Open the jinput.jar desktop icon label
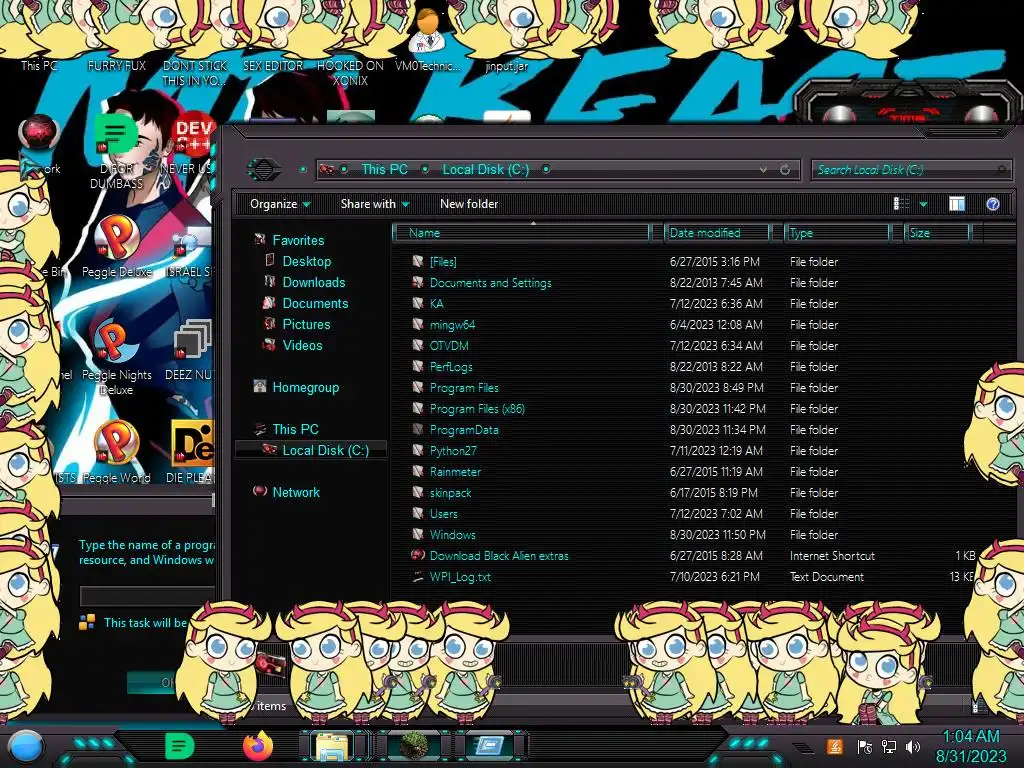 (506, 66)
